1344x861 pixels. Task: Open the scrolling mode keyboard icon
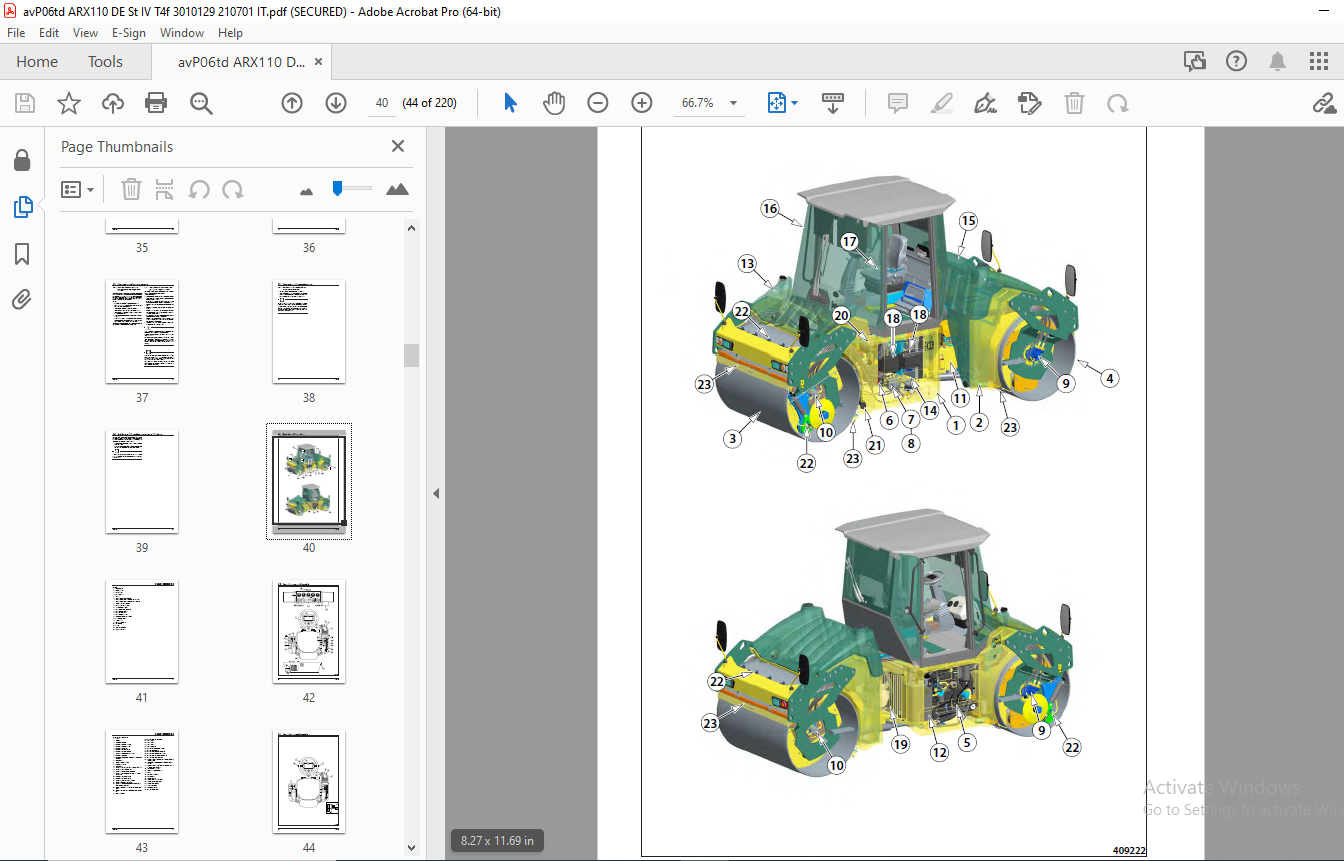pos(833,103)
